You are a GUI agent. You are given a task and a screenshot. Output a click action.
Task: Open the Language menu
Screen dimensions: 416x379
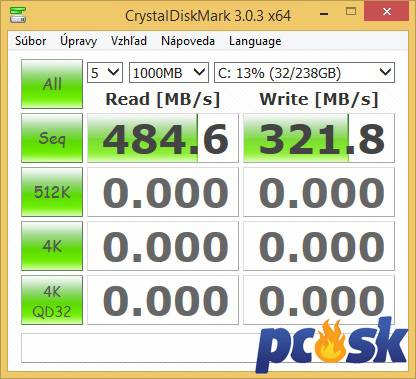click(255, 41)
